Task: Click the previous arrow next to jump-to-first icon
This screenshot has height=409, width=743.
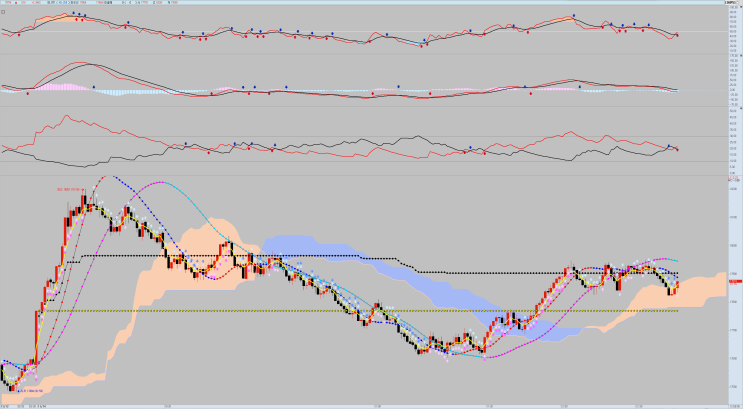Action: tap(130, 2)
